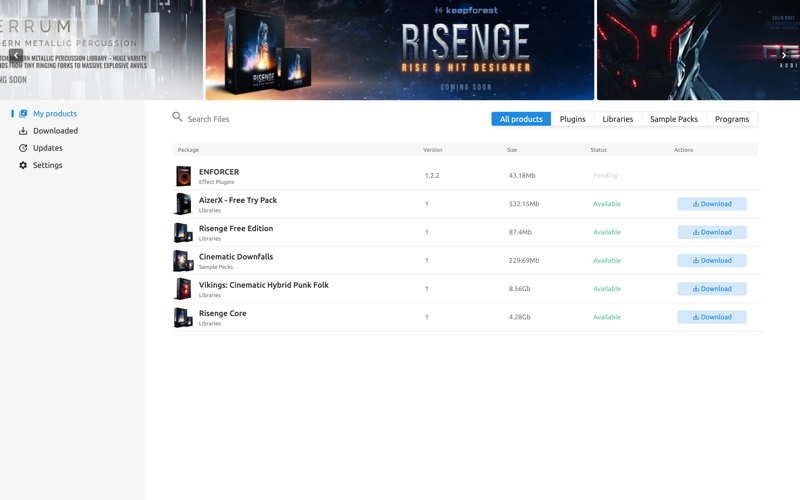Open the Updates section
Image resolution: width=800 pixels, height=500 pixels.
[47, 148]
